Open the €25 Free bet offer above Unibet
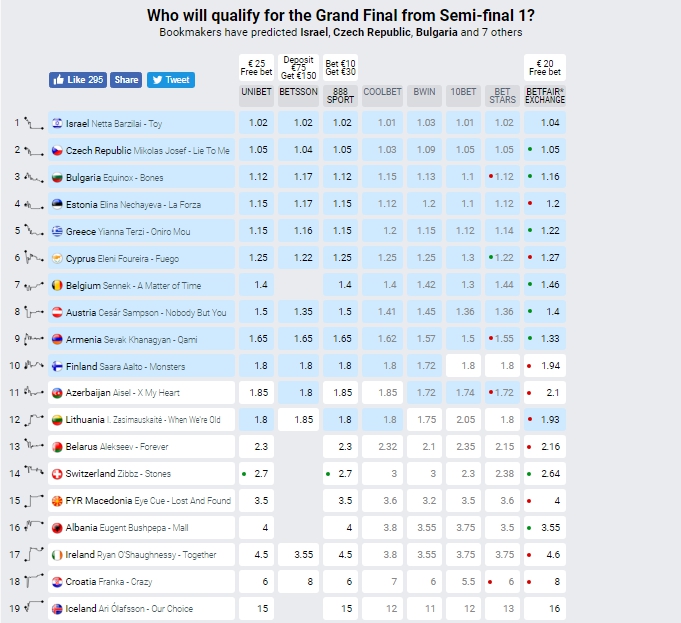681x623 pixels. coord(256,67)
